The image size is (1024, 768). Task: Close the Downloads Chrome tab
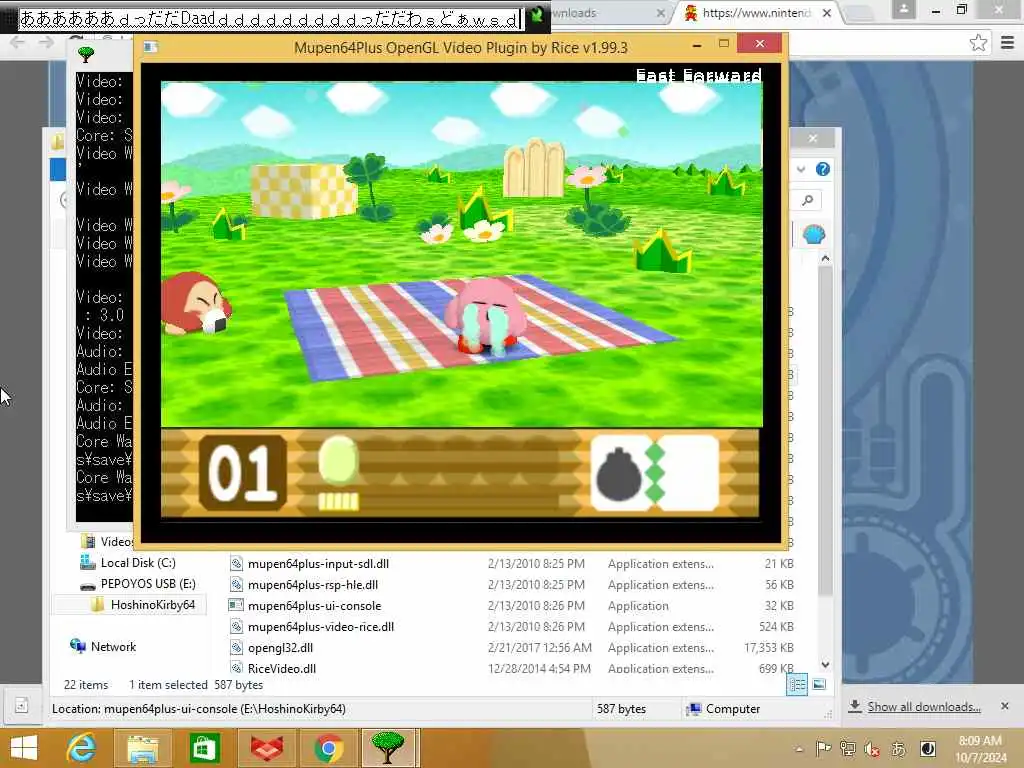660,12
